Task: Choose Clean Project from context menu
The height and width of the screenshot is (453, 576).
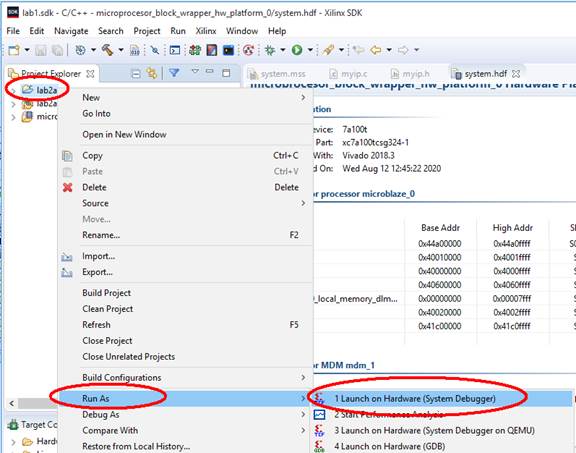Action: [x=185, y=309]
